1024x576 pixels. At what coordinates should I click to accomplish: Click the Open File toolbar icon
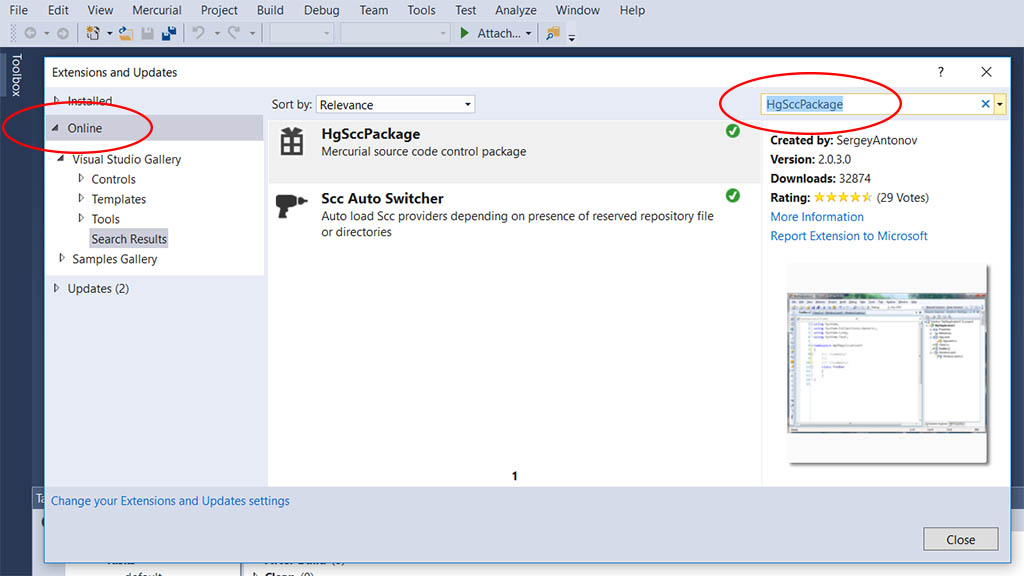tap(125, 33)
